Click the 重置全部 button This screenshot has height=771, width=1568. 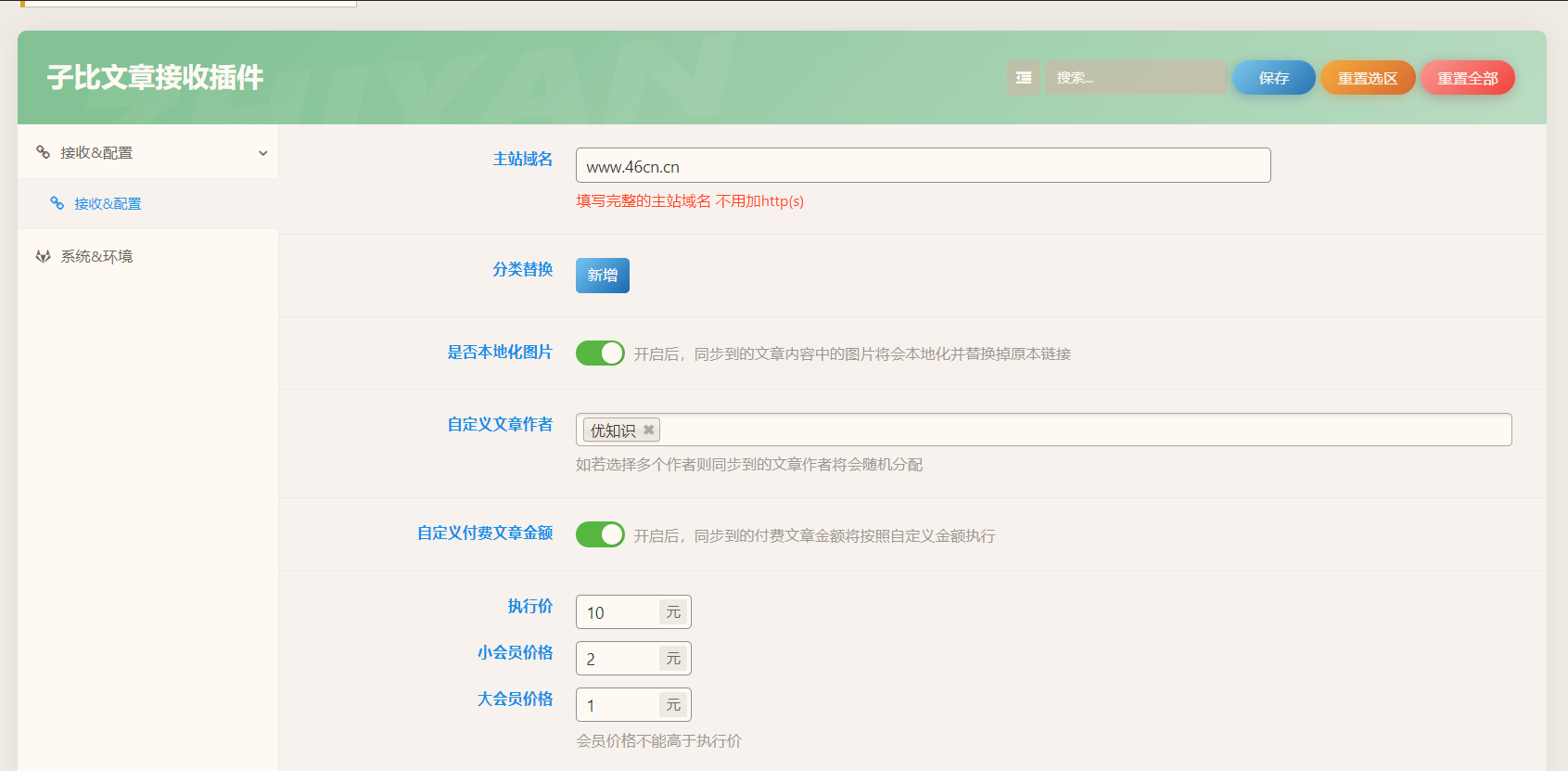[1468, 78]
